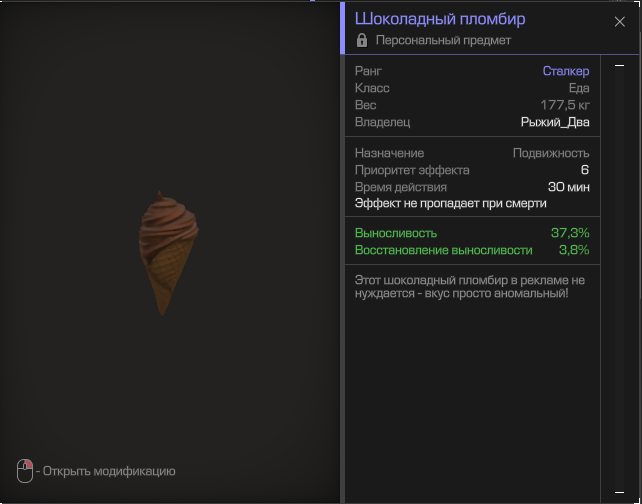The height and width of the screenshot is (504, 642).
Task: Click the Сталкер rank value
Action: [565, 71]
